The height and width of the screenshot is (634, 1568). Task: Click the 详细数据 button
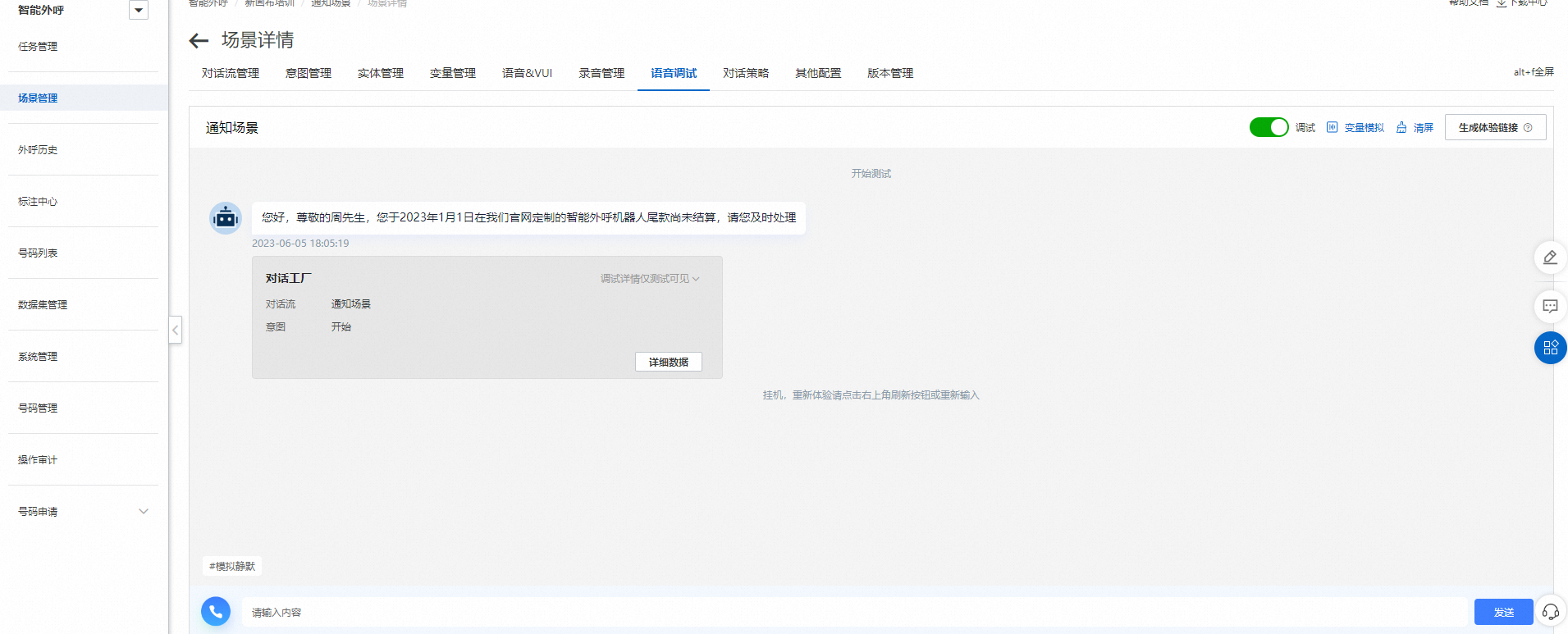coord(668,362)
